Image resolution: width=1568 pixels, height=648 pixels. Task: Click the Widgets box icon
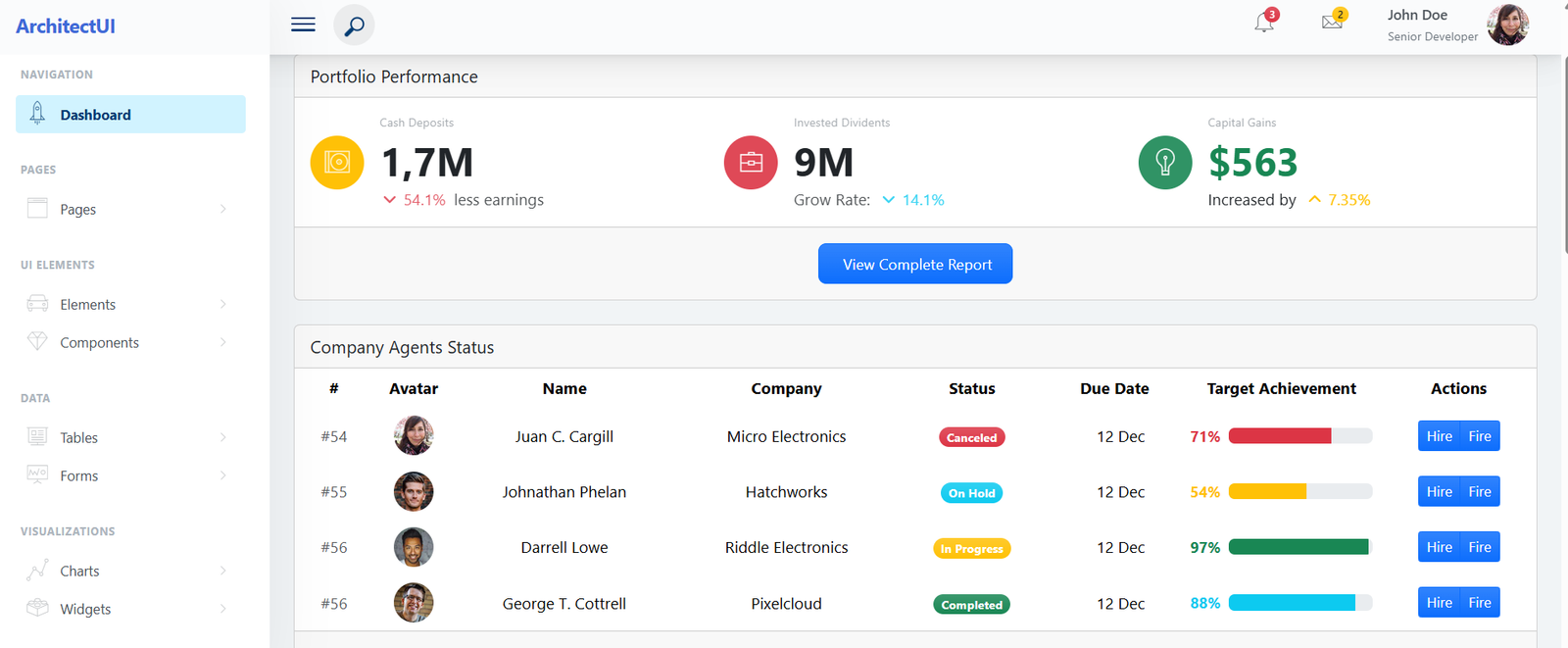(37, 607)
